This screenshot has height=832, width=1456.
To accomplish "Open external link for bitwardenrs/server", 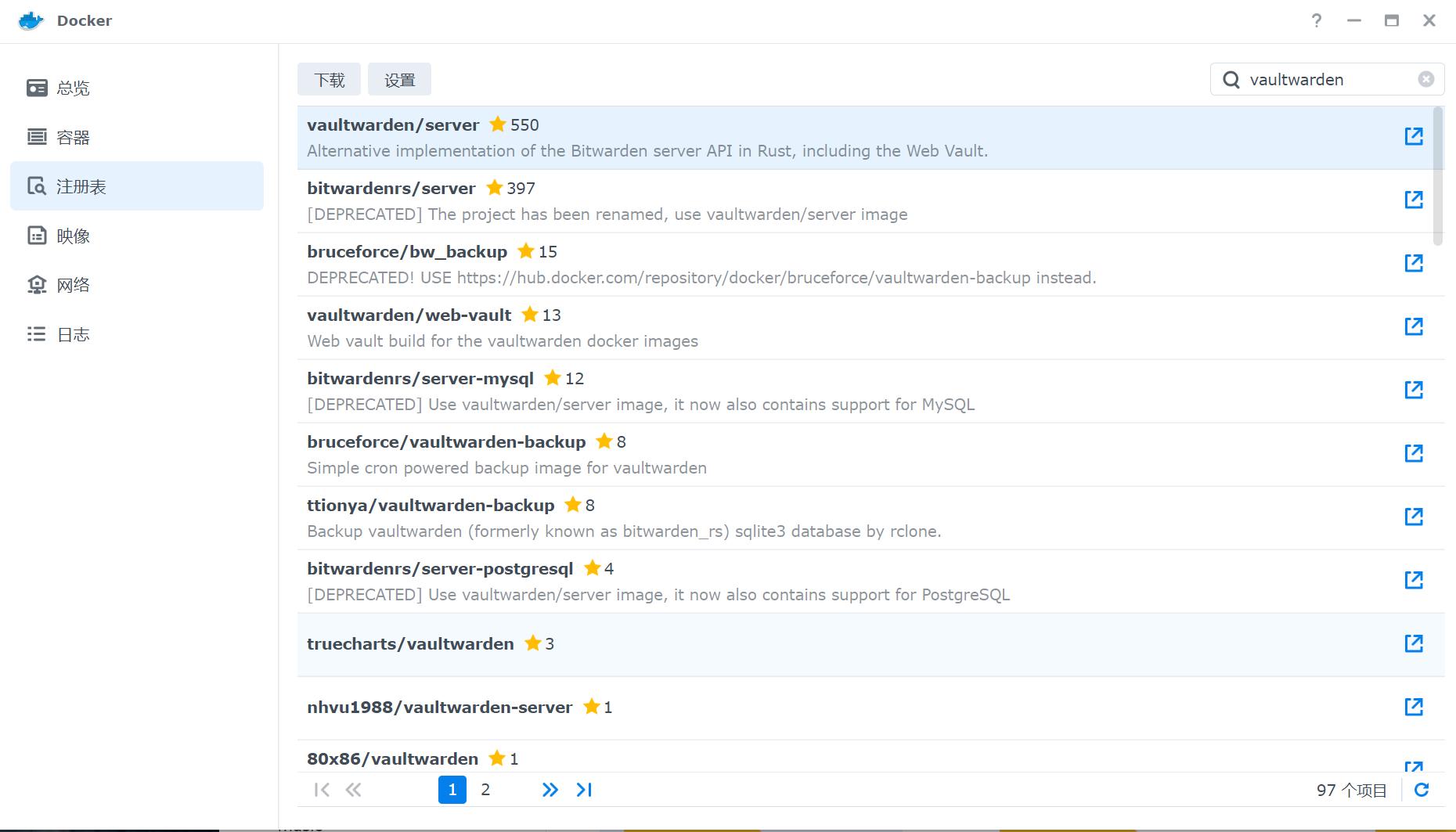I will pos(1414,200).
